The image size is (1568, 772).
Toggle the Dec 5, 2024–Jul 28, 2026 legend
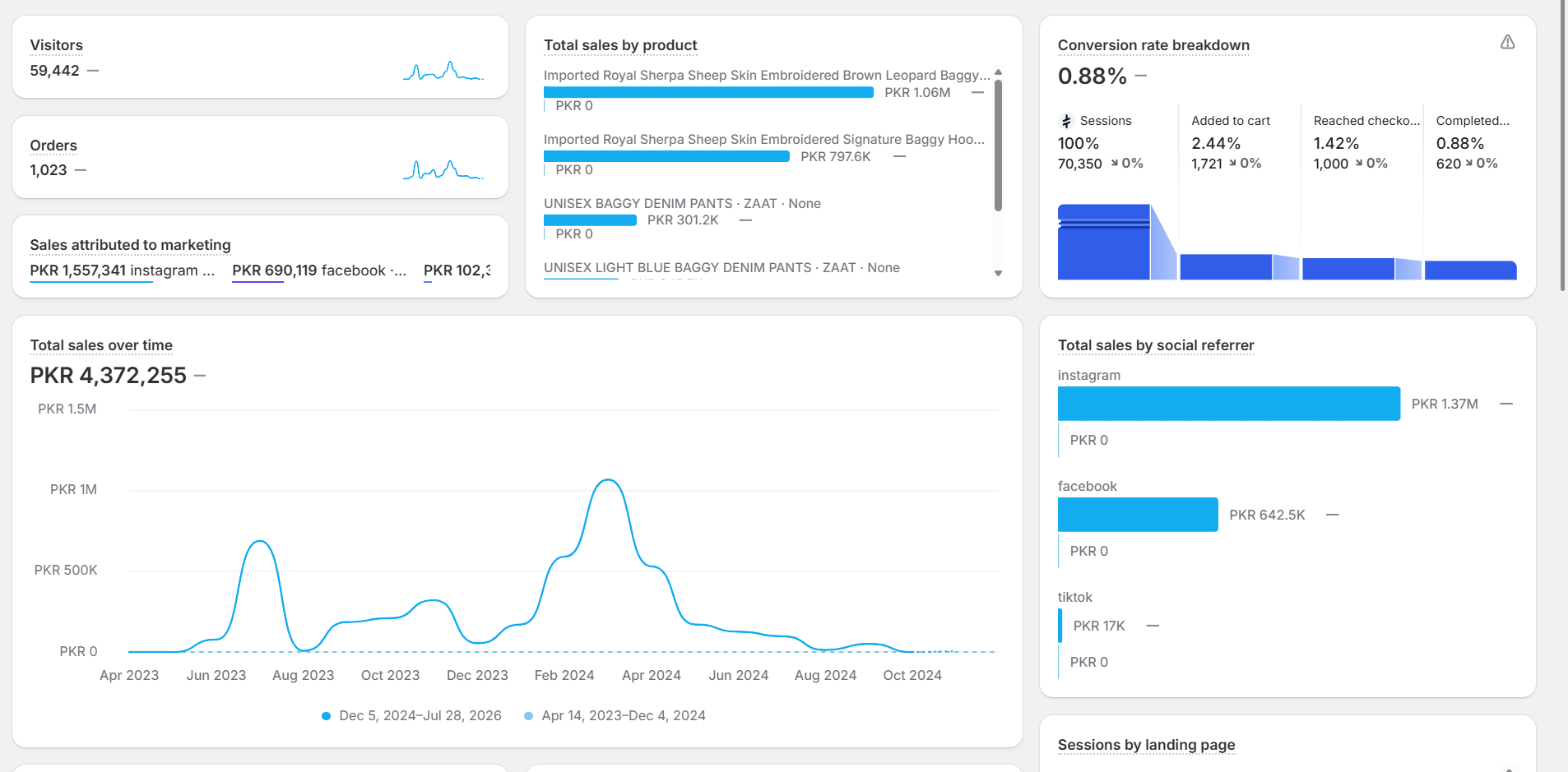pos(411,715)
